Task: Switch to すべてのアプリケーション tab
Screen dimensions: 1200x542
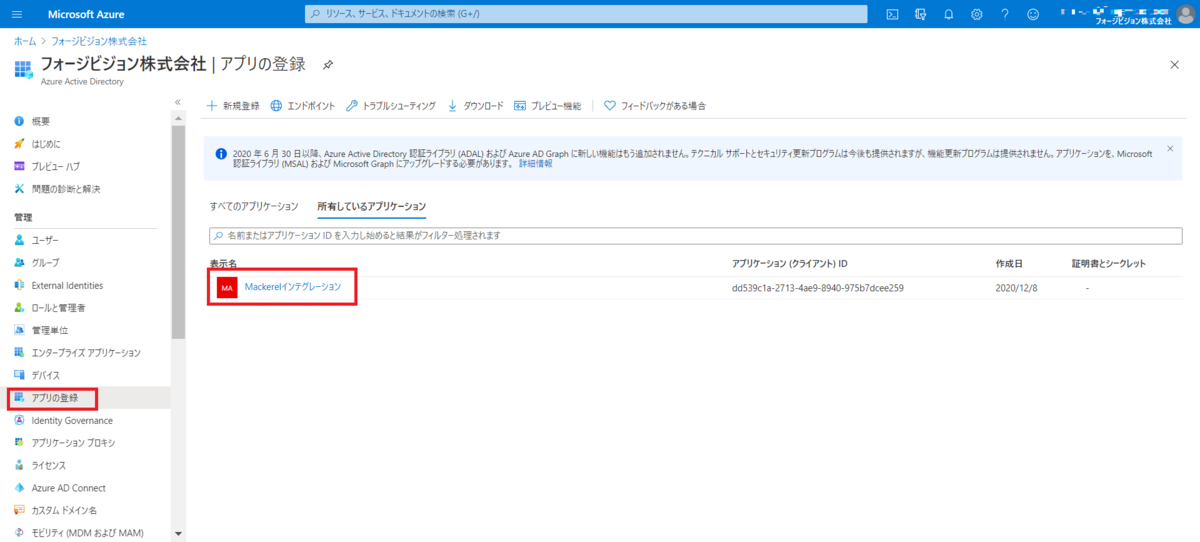Action: point(254,206)
